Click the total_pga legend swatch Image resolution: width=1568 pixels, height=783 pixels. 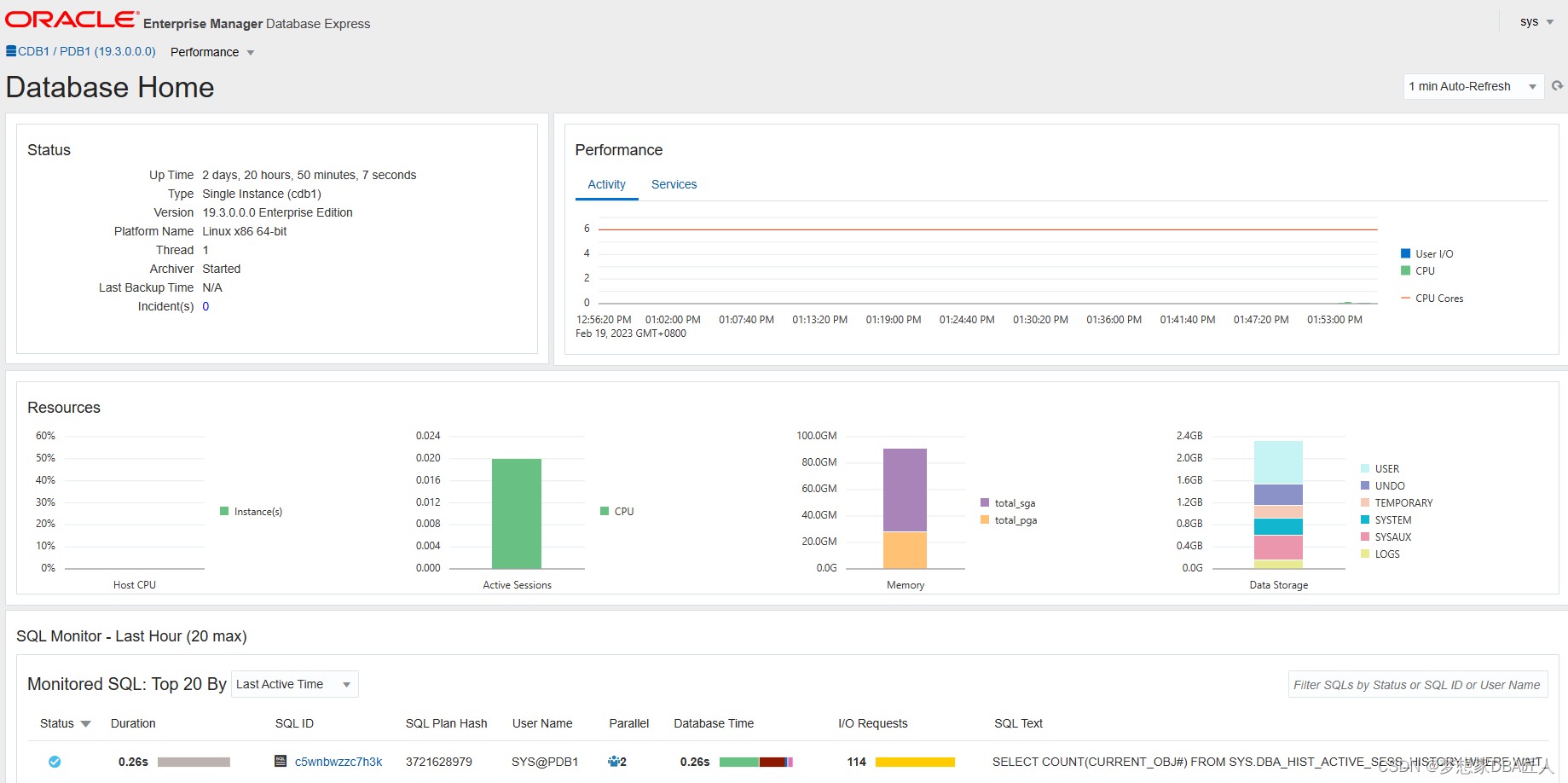click(985, 519)
